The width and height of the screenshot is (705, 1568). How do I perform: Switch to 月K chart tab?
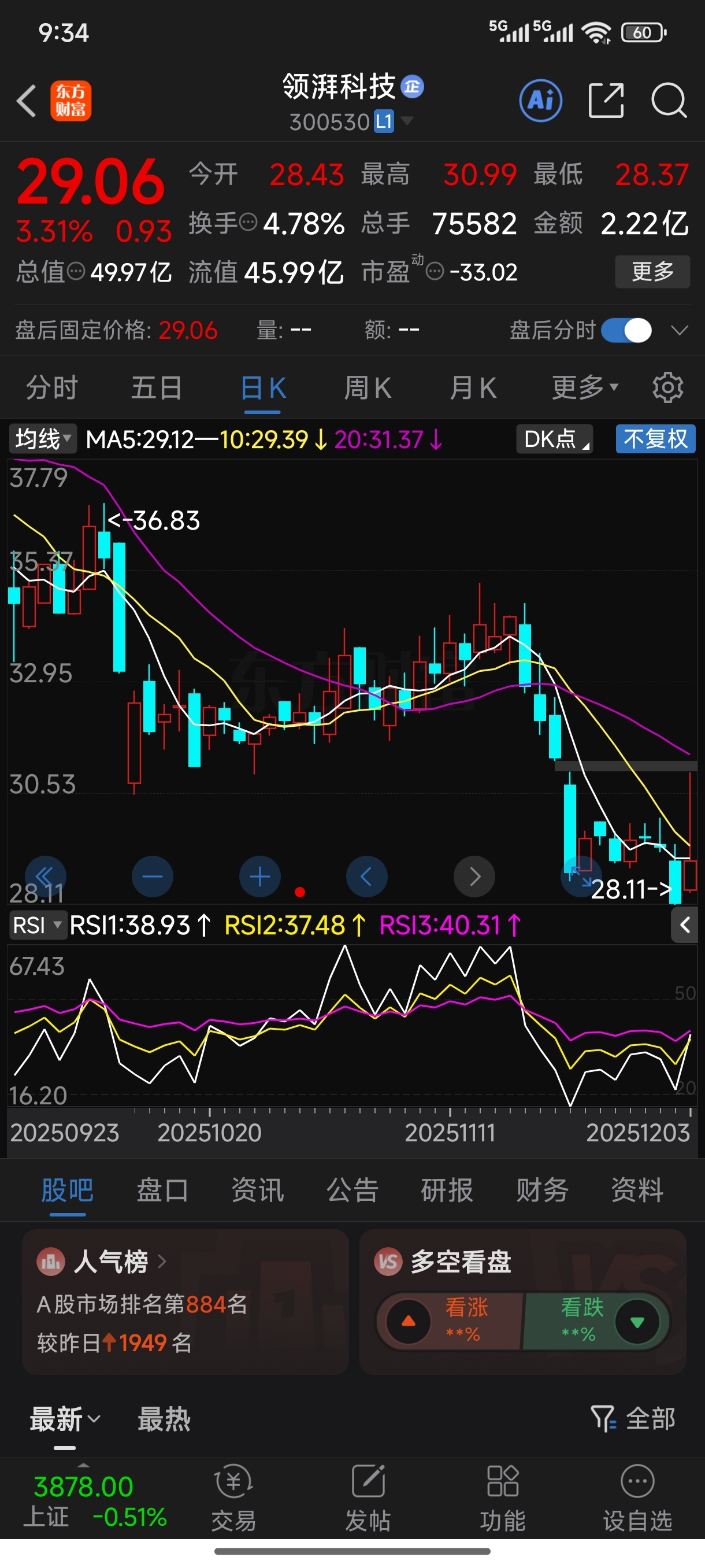(x=473, y=388)
